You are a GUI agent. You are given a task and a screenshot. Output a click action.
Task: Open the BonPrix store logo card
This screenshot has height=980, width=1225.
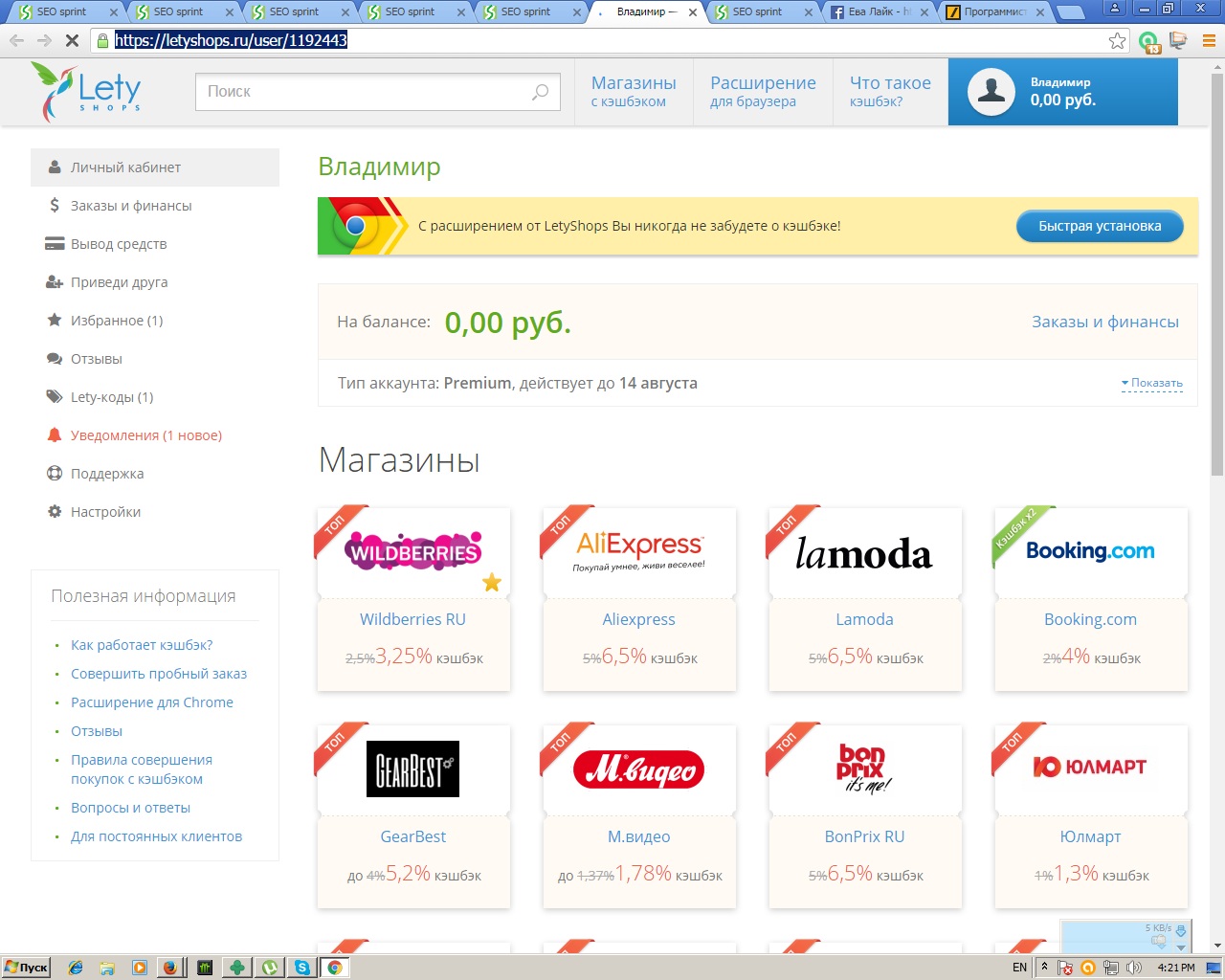coord(865,769)
